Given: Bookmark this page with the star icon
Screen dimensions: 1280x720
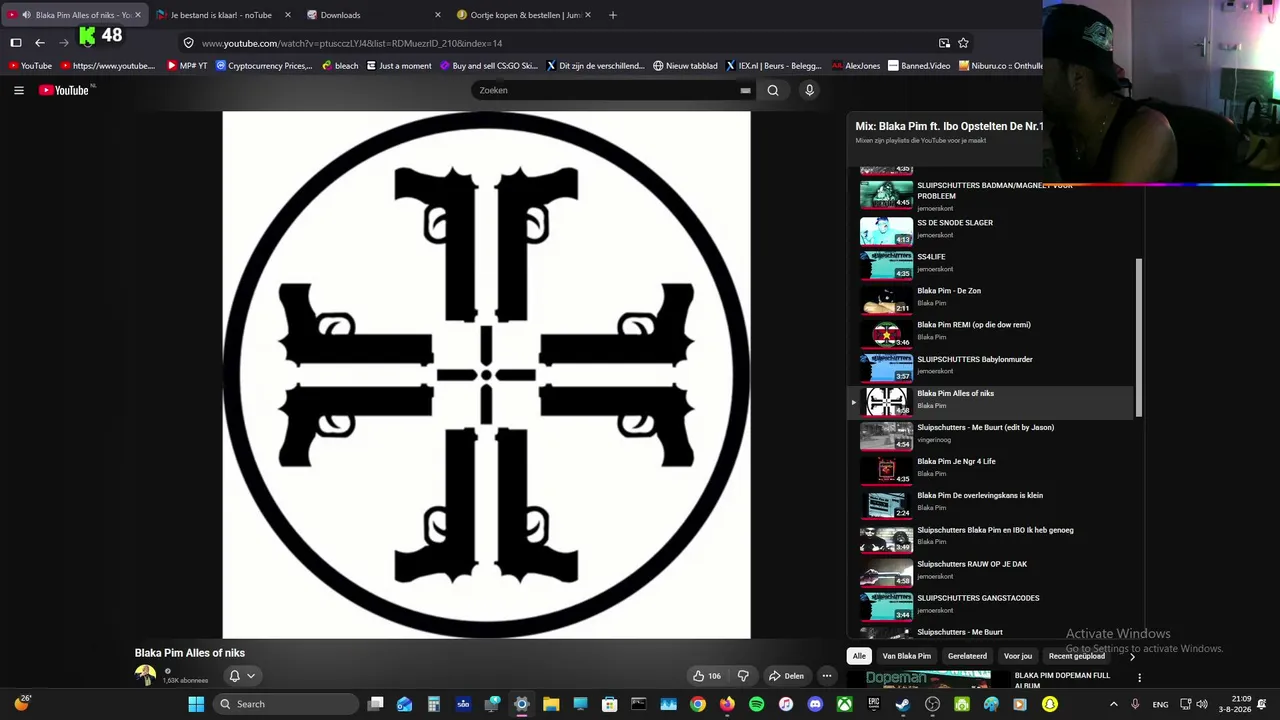Looking at the screenshot, I should (x=963, y=43).
